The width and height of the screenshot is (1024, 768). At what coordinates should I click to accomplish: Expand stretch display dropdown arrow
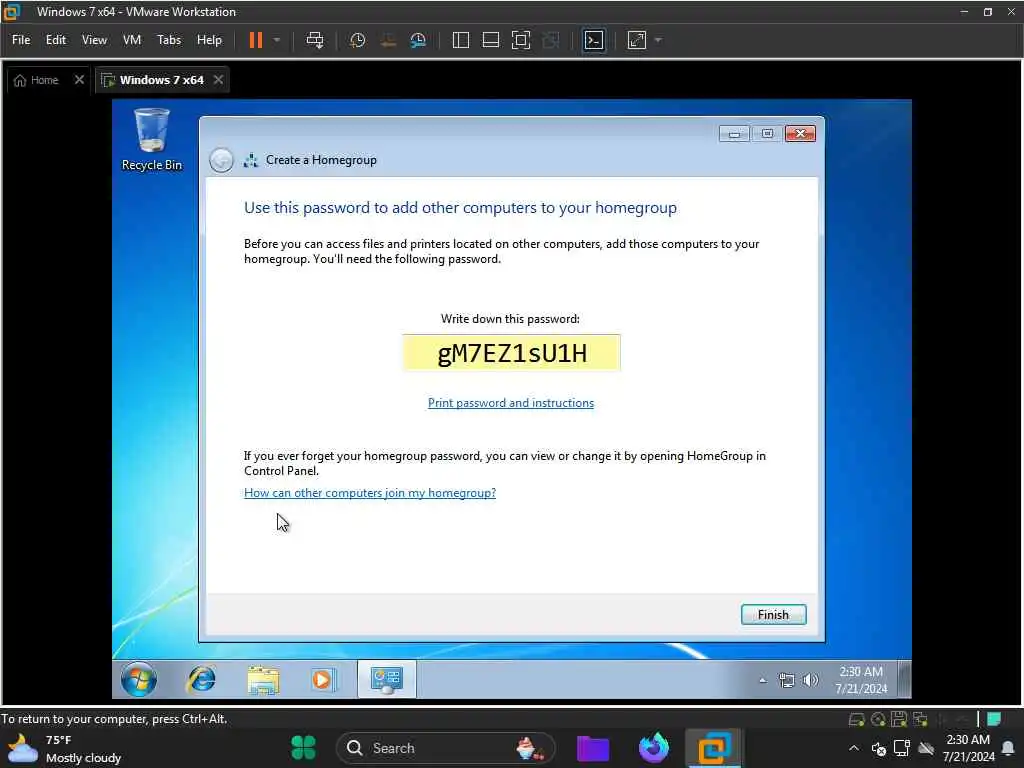(x=658, y=40)
